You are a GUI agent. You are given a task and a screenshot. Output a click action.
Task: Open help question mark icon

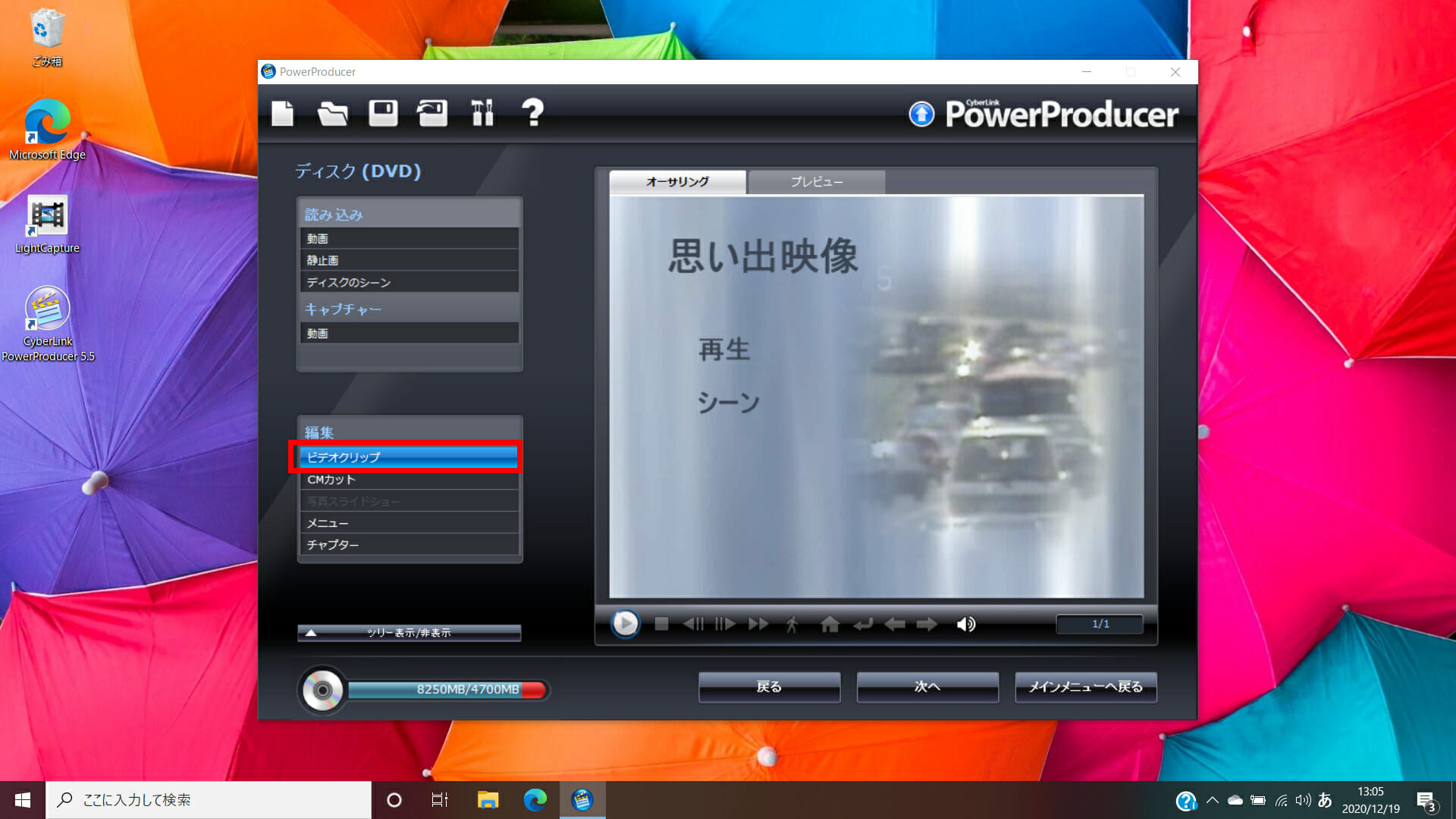532,112
